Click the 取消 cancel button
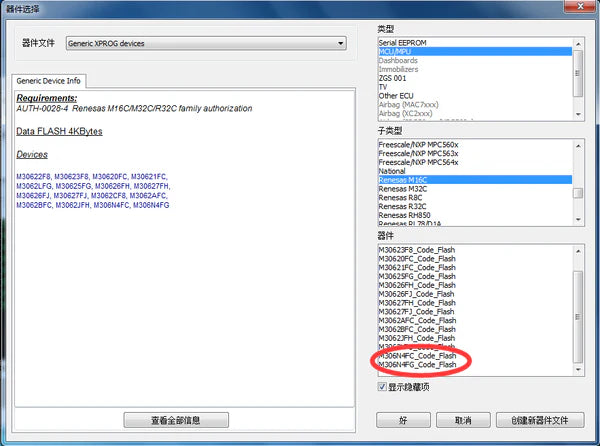Screen dimensions: 600x446 (463, 420)
